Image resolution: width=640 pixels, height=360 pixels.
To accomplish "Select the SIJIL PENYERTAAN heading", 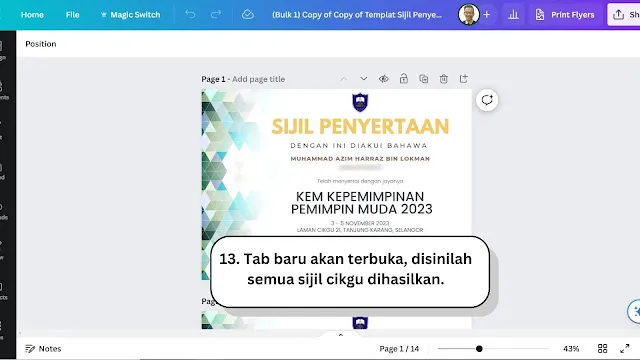I will point(360,127).
